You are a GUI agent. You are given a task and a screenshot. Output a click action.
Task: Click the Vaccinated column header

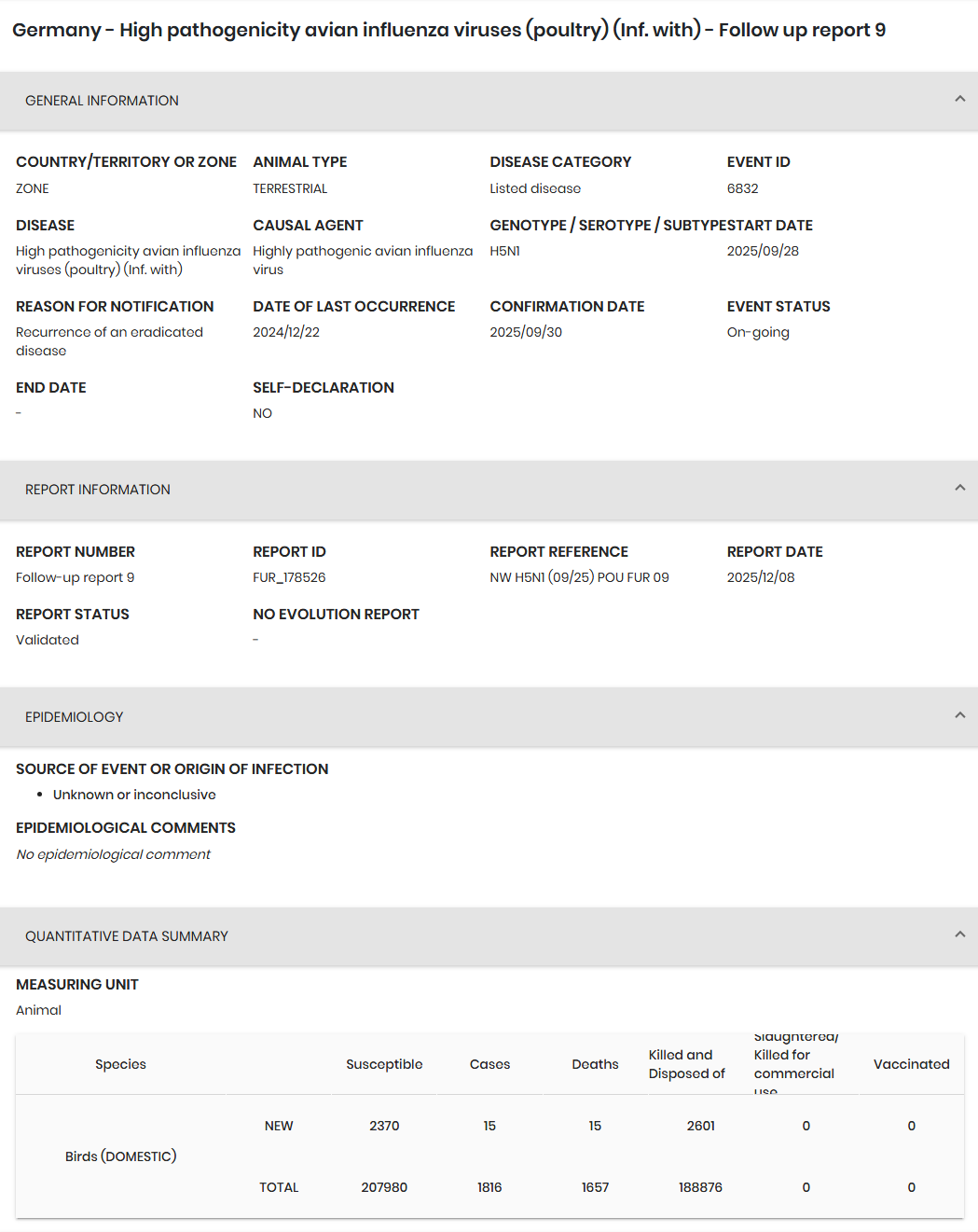911,1064
